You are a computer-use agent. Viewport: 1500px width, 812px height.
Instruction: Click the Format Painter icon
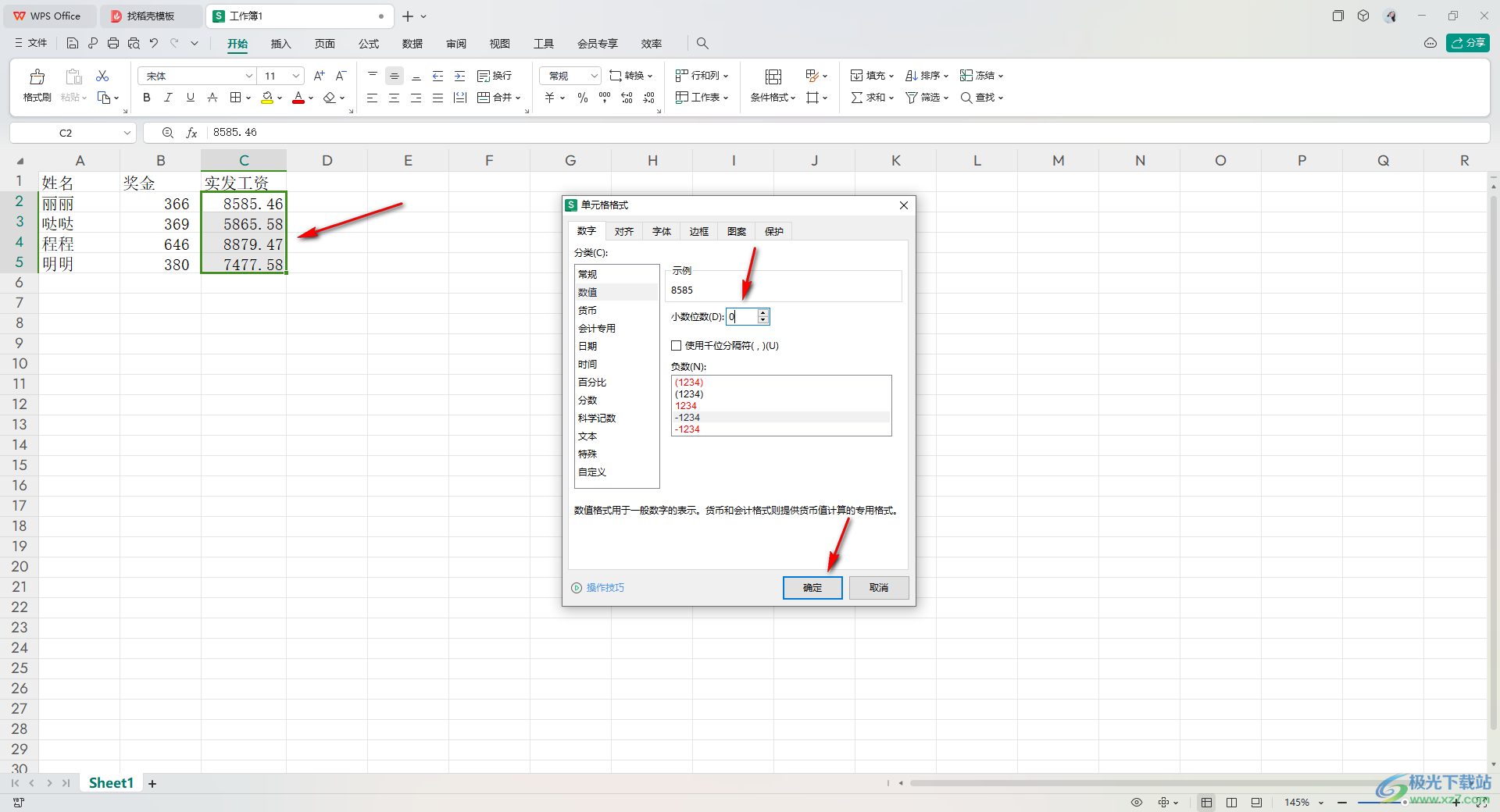37,77
